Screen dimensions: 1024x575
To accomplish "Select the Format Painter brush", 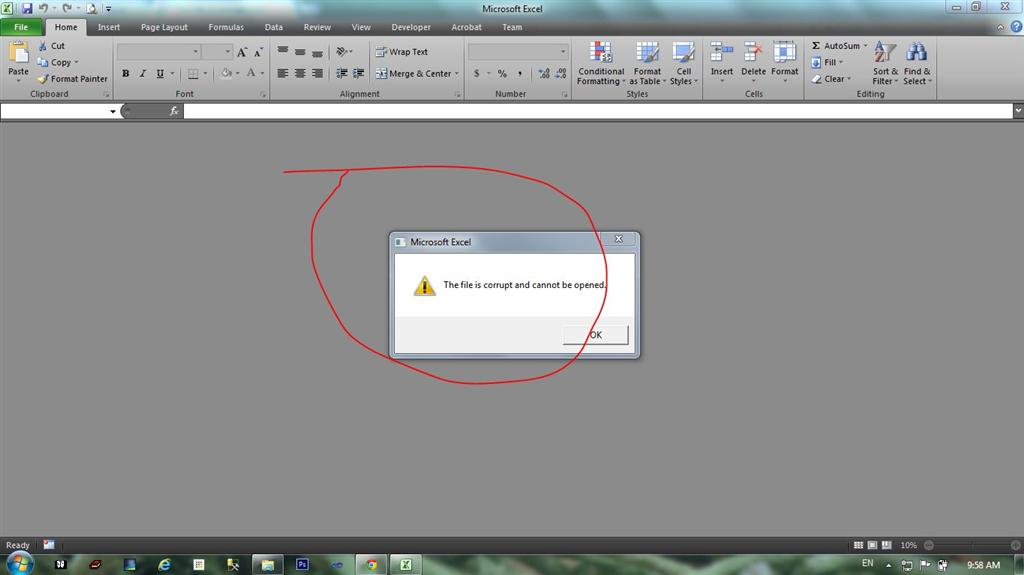I will click(43, 79).
